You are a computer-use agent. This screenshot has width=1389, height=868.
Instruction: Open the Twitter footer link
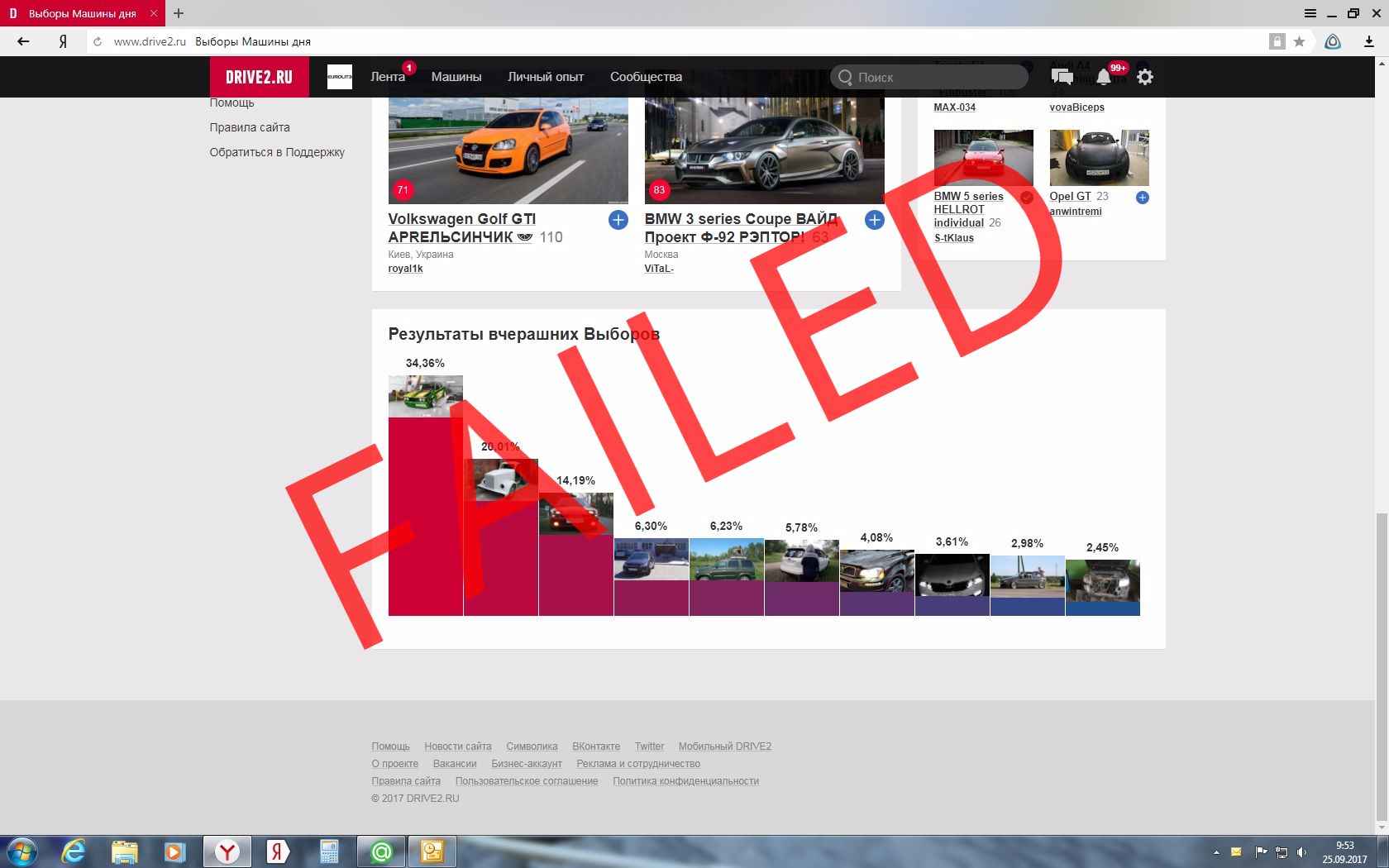pos(649,746)
